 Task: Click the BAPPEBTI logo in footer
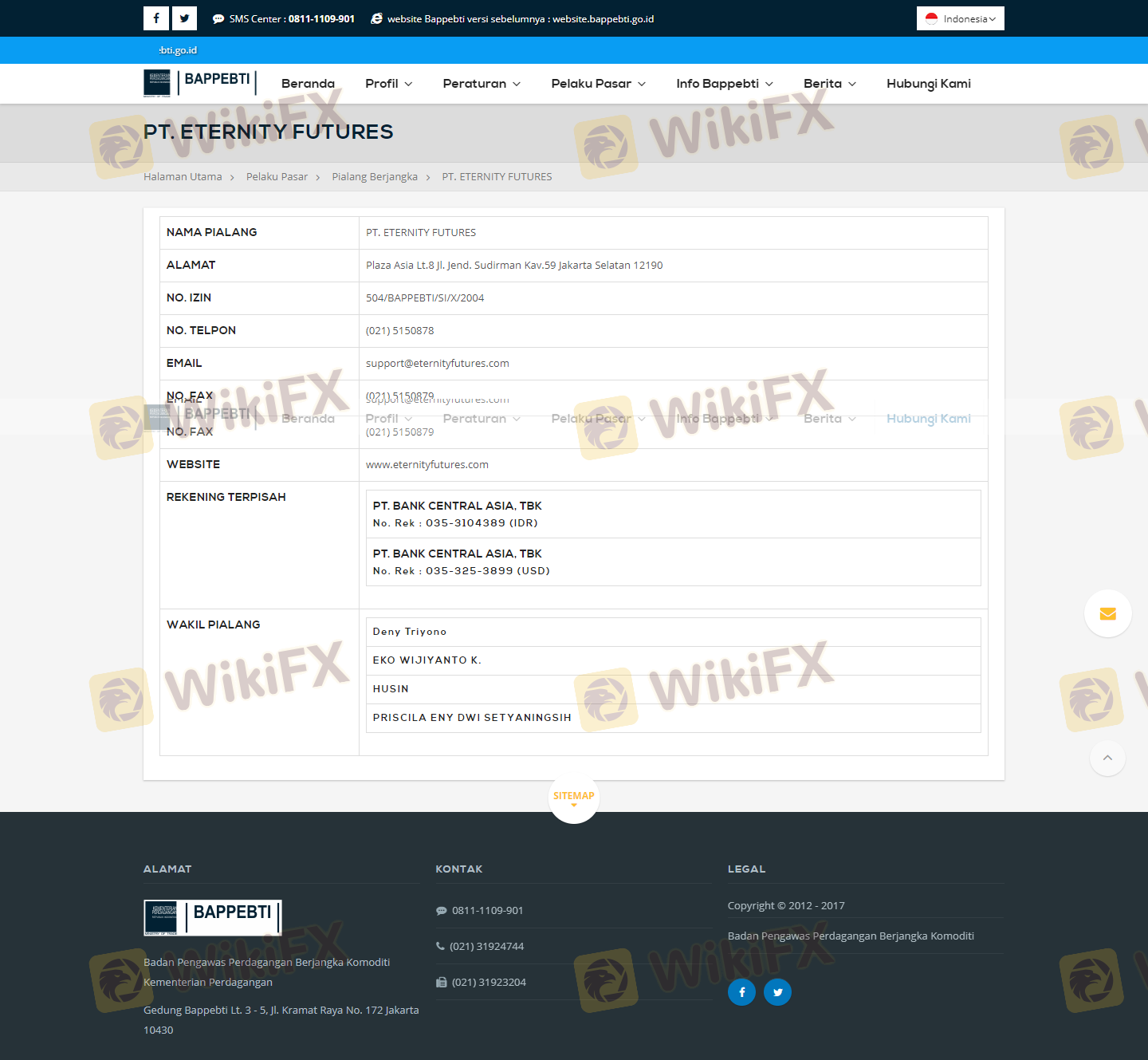(213, 917)
